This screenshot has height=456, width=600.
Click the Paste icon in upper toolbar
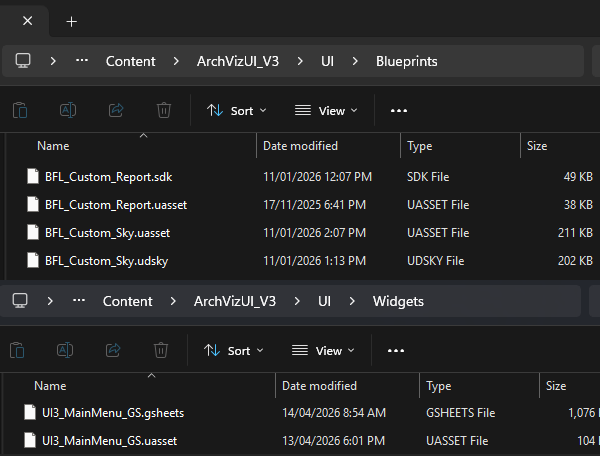coord(20,110)
